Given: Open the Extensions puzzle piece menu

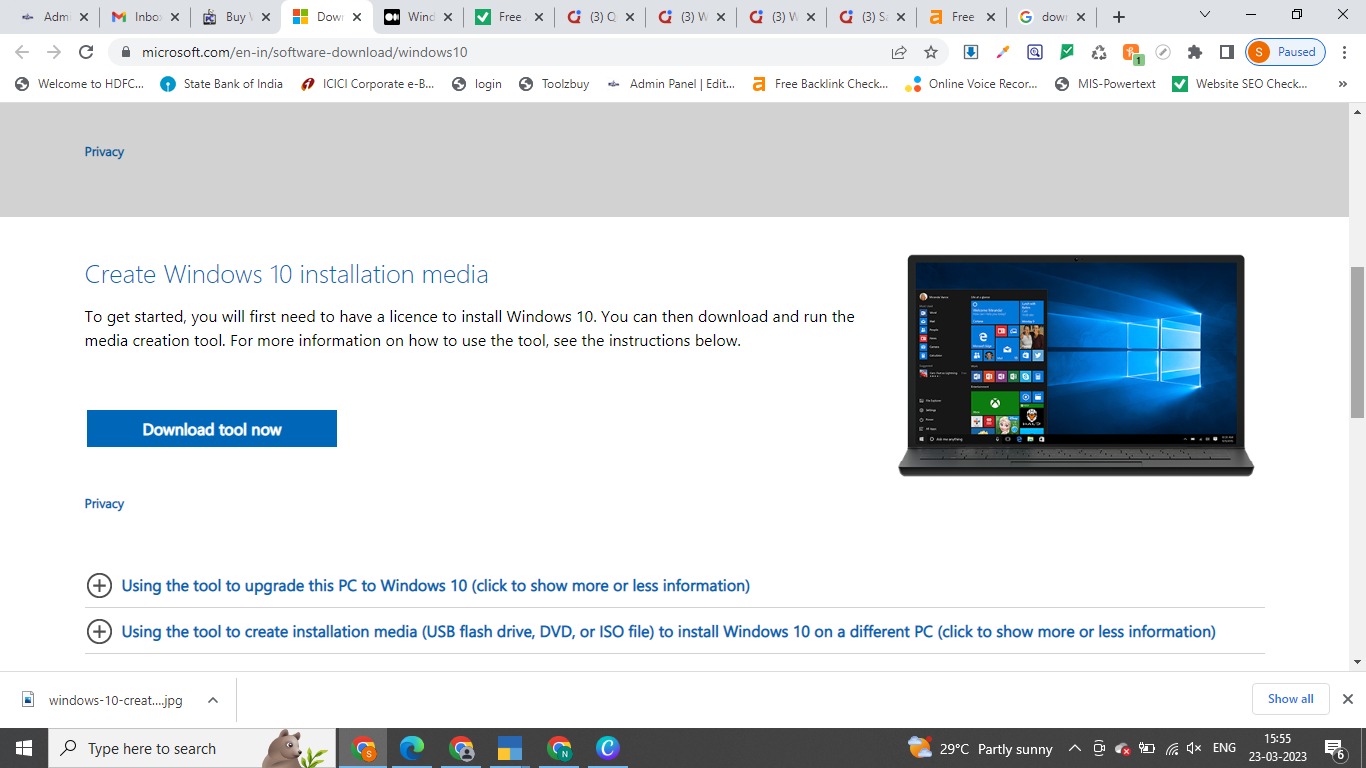Looking at the screenshot, I should [x=1195, y=52].
